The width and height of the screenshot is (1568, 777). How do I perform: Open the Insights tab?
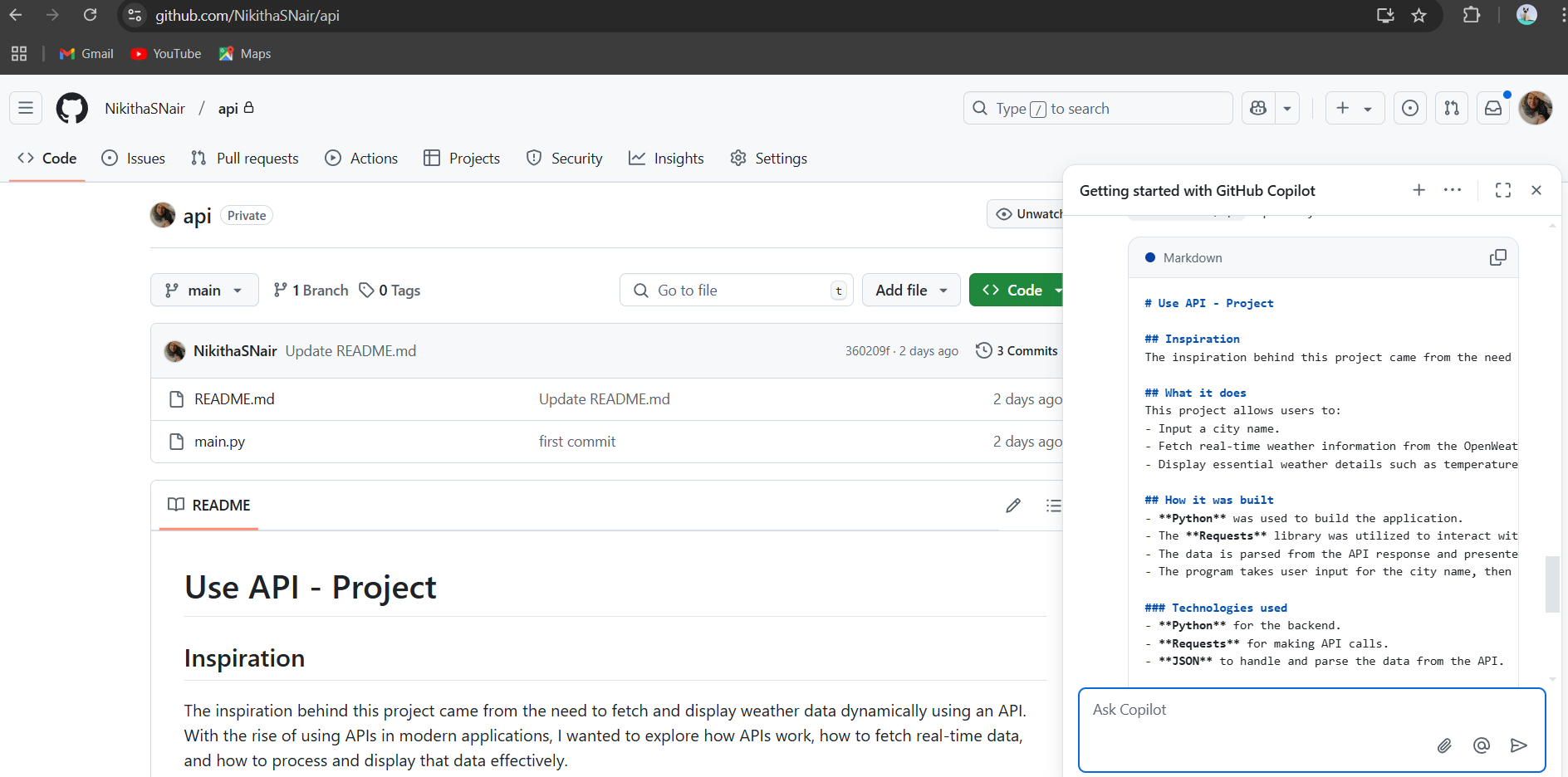[x=666, y=158]
